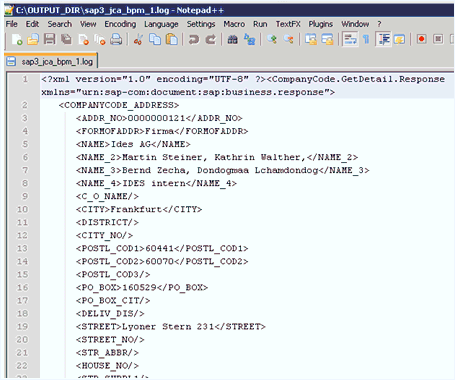Click the NAME_3 Bernd Zecha line
The width and height of the screenshot is (455, 380).
[x=223, y=170]
